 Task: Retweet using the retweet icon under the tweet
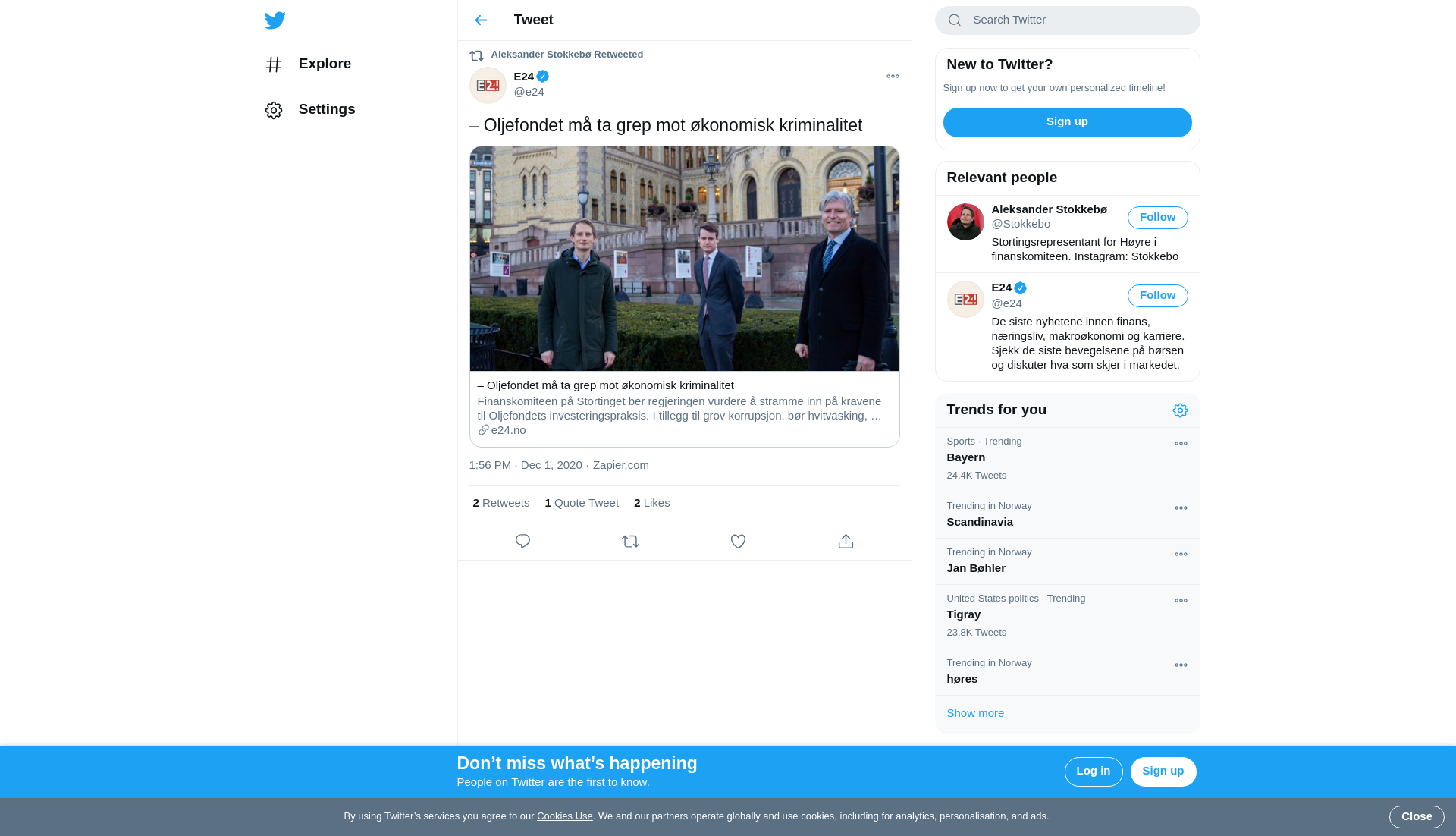630,542
